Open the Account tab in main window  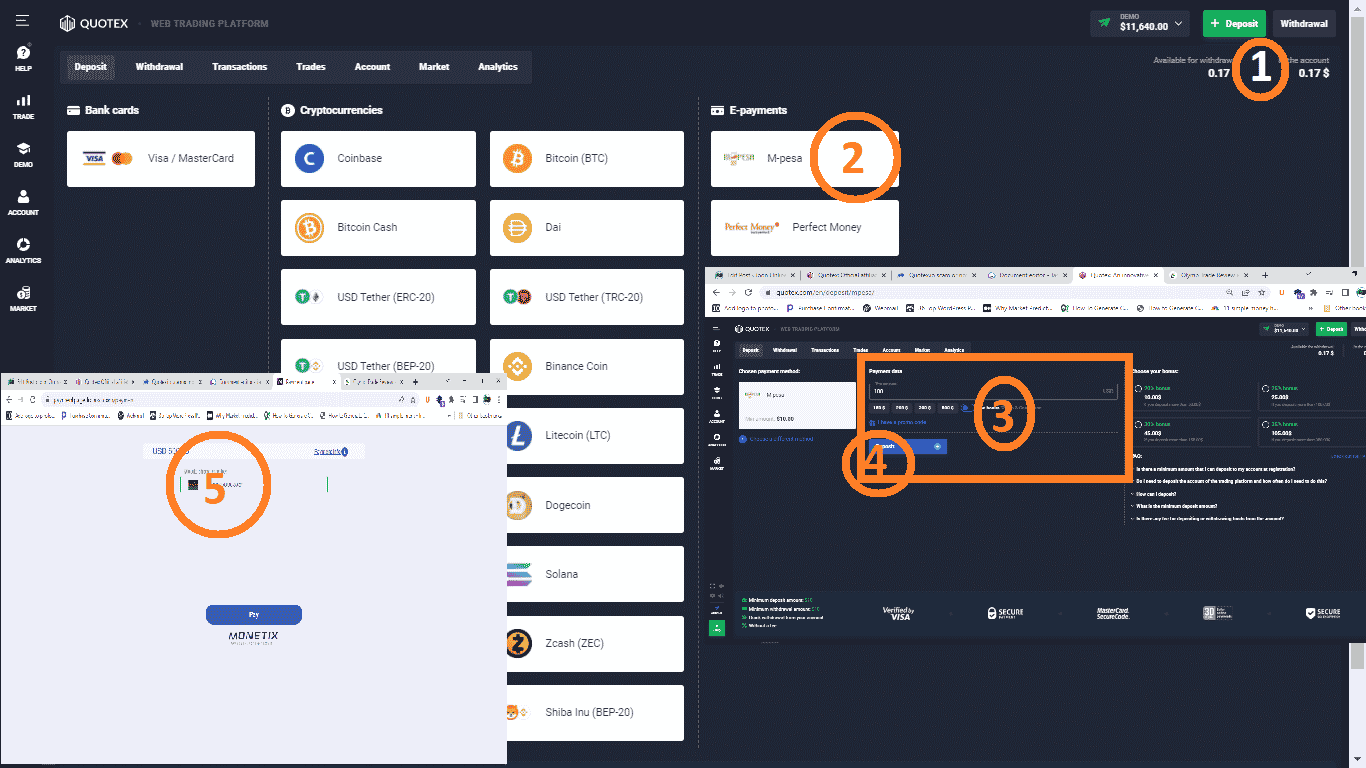[x=372, y=67]
